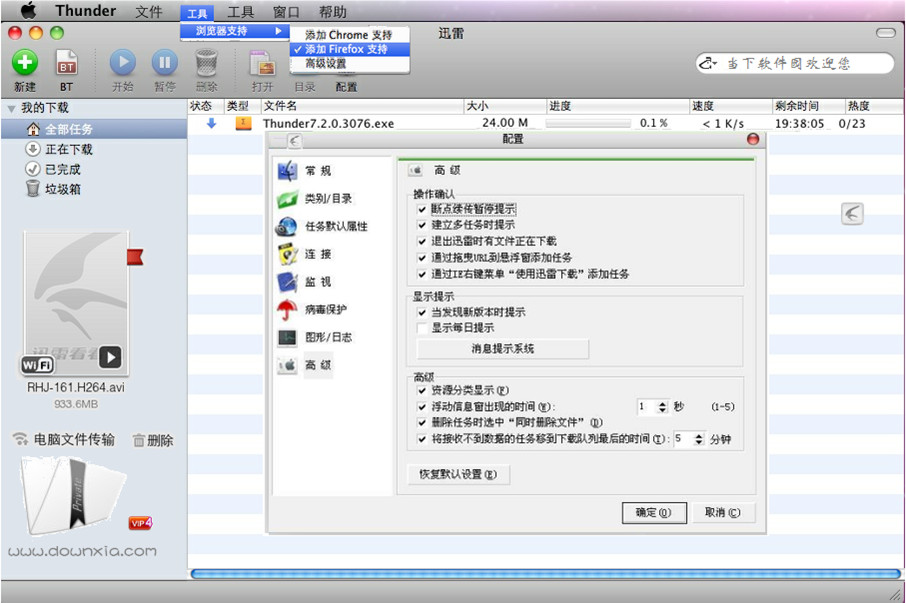This screenshot has height=603, width=906.
Task: Click the Pause toolbar icon
Action: [165, 62]
